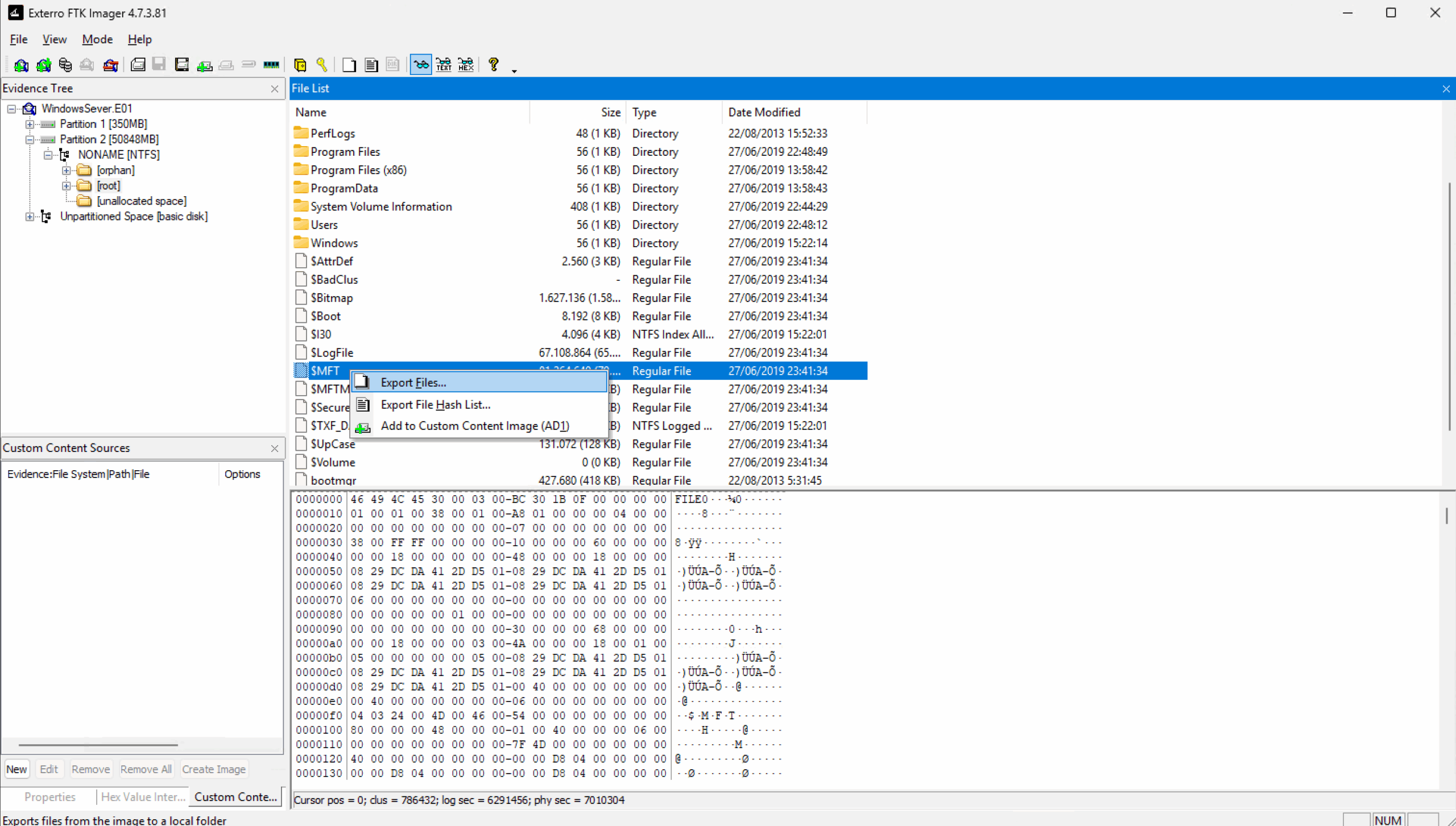Viewport: 1456px width, 826px height.
Task: Toggle automatic preview mode (glasses icon)
Action: pos(421,65)
